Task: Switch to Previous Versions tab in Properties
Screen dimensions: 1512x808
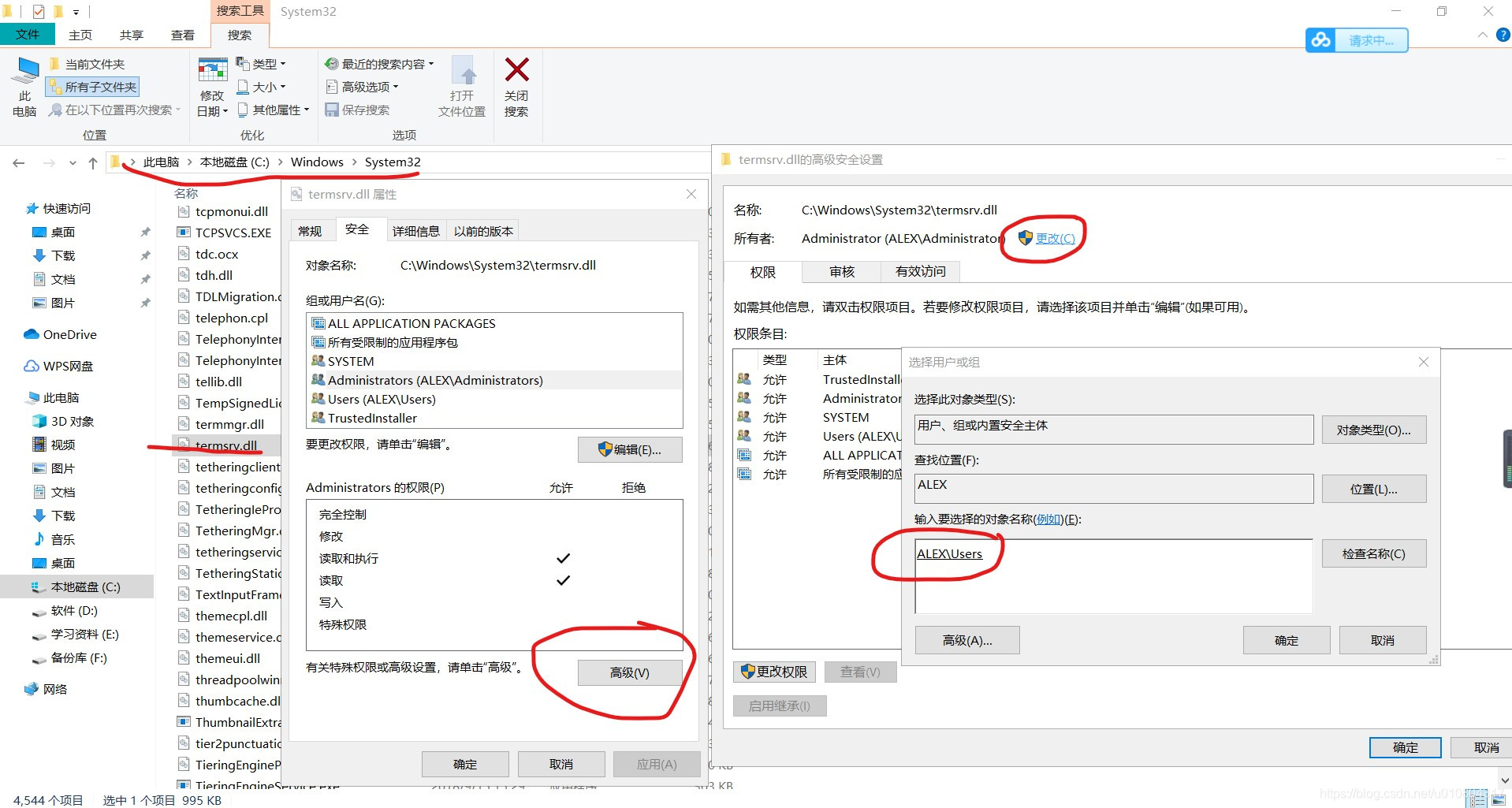Action: click(483, 231)
